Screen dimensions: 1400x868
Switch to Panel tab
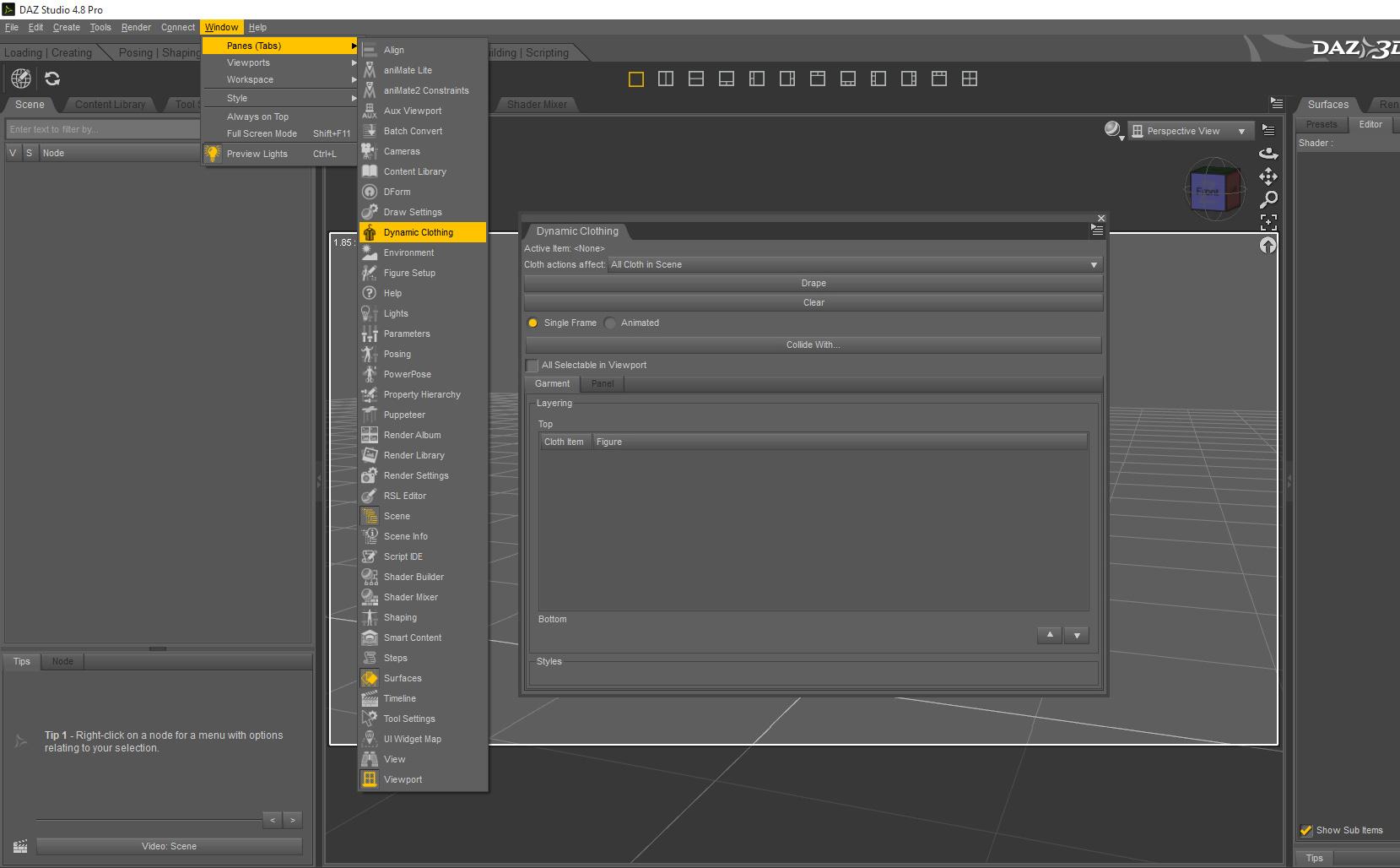tap(603, 383)
